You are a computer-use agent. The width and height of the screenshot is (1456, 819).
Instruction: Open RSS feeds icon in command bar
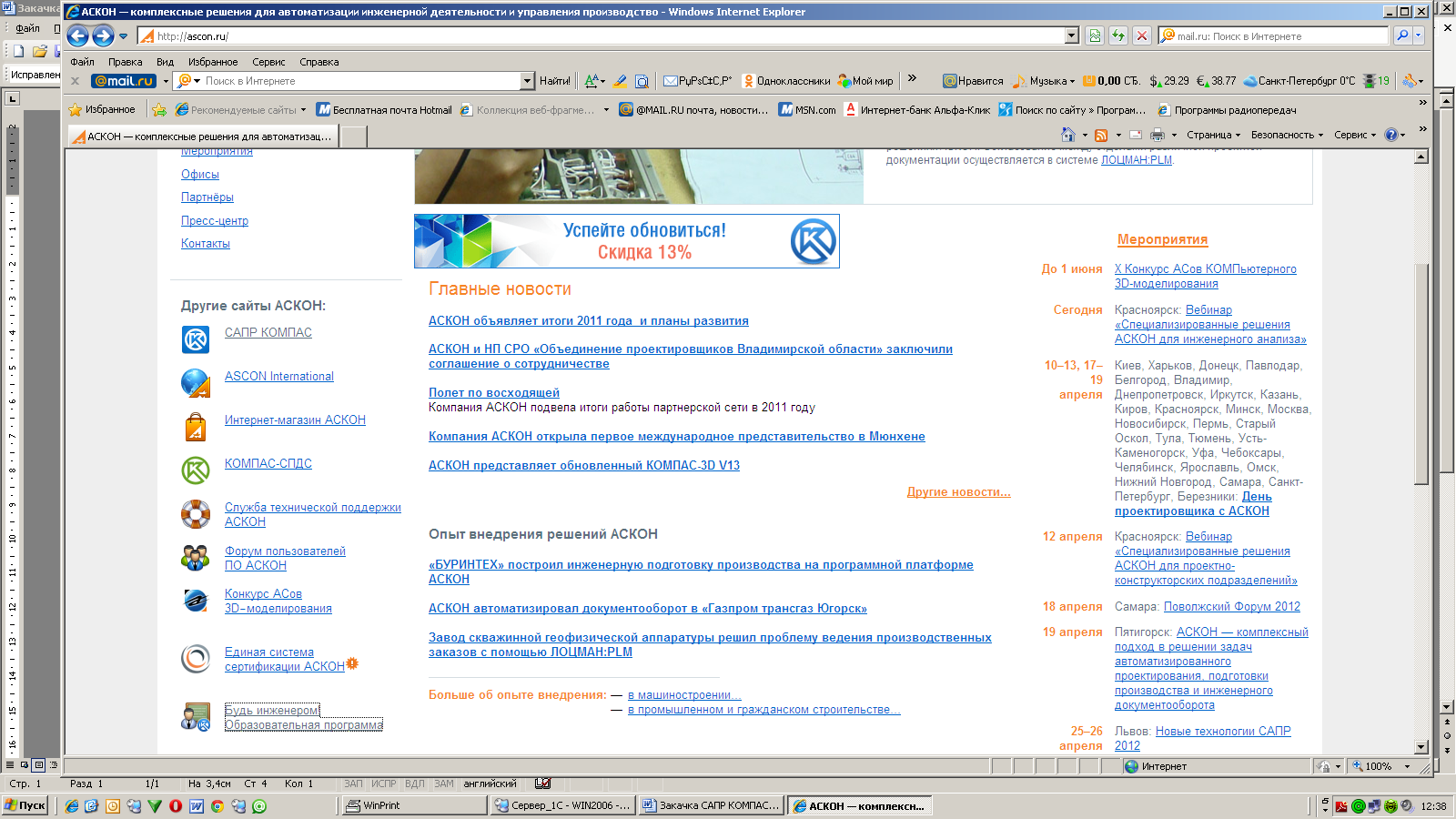(1101, 135)
